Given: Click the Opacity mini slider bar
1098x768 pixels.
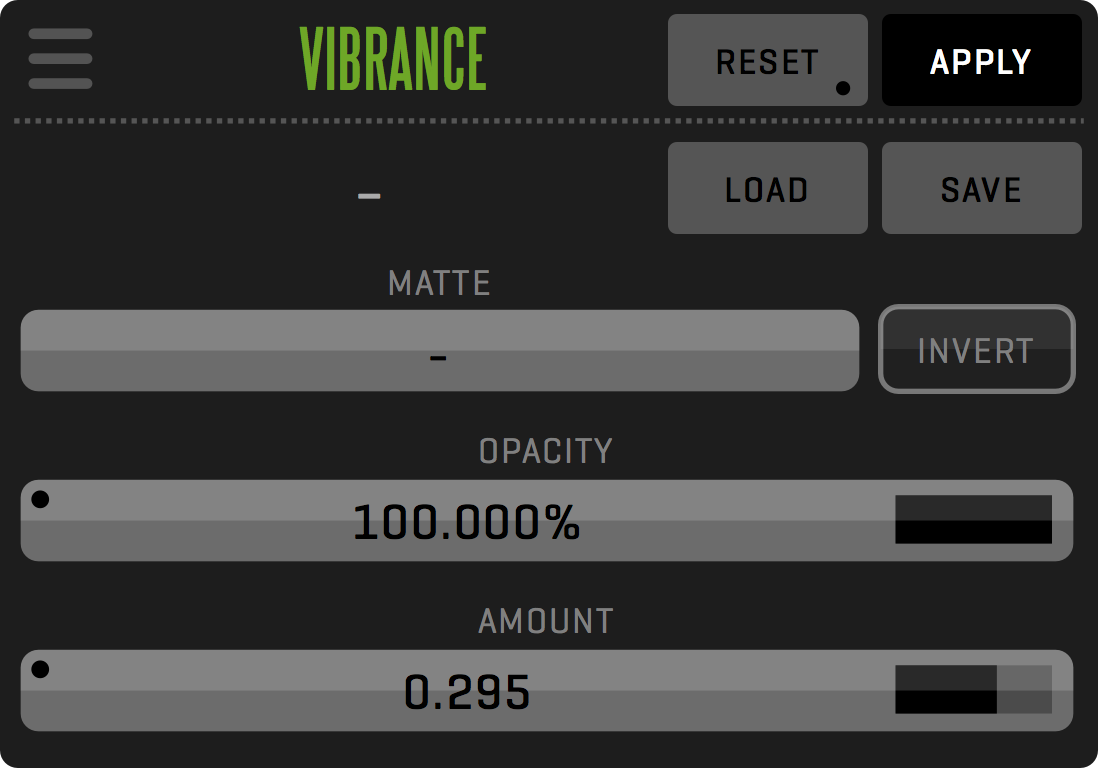Looking at the screenshot, I should pos(973,520).
